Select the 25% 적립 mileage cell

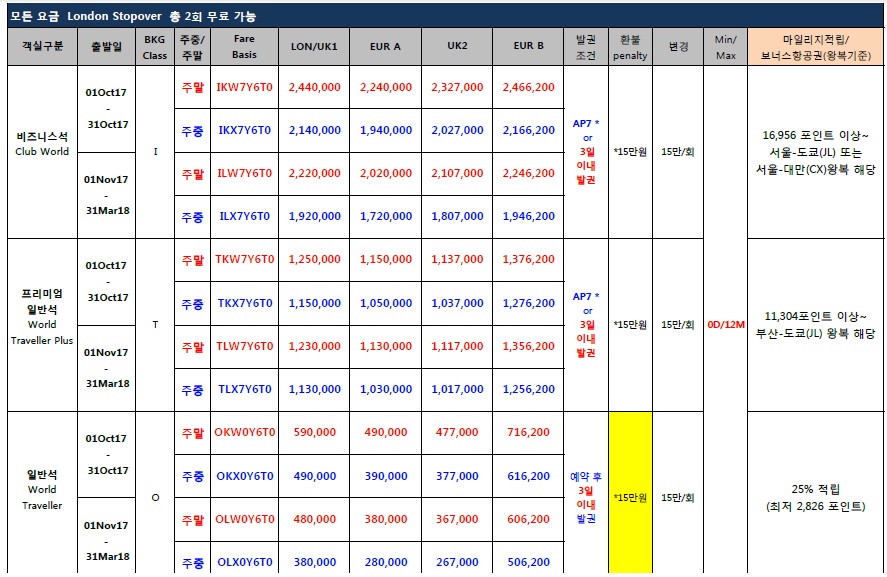click(815, 497)
